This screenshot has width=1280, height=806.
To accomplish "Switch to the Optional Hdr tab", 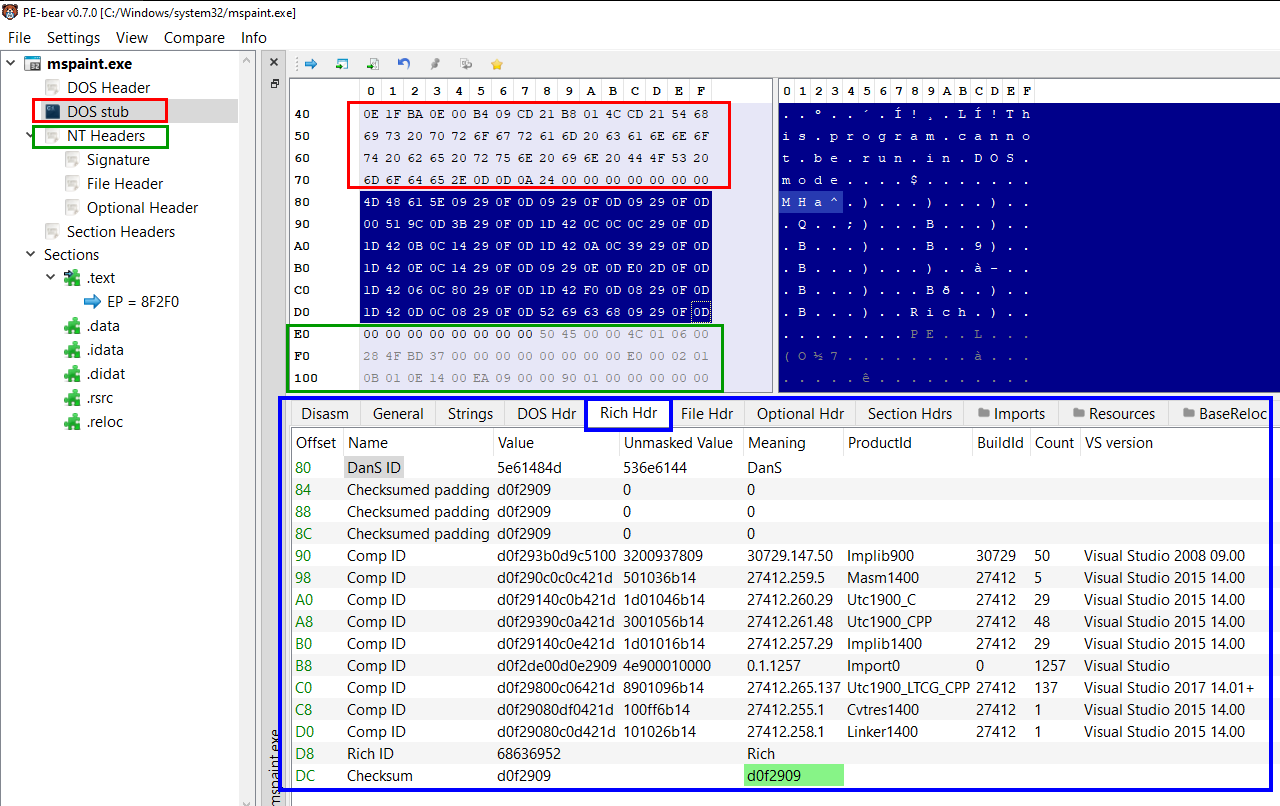I will click(x=800, y=414).
